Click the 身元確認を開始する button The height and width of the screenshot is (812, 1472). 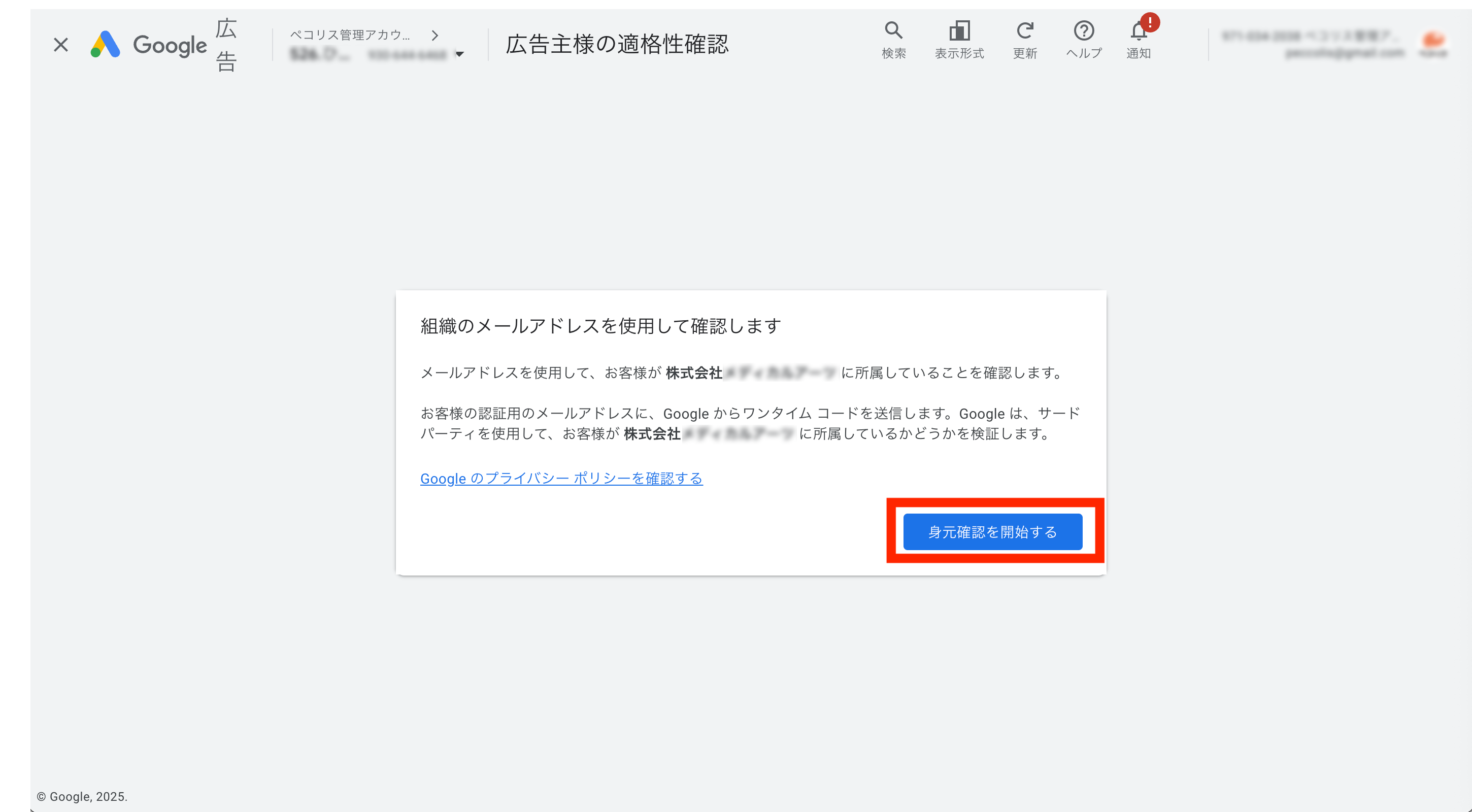pos(992,531)
